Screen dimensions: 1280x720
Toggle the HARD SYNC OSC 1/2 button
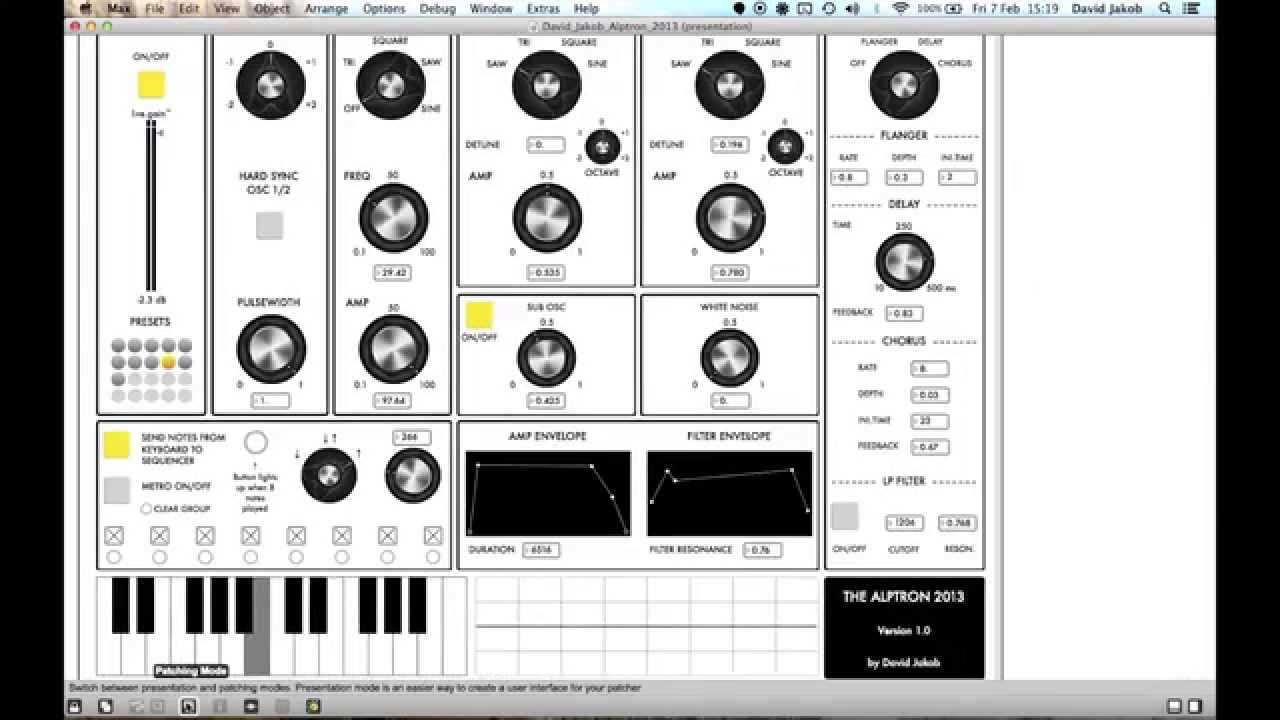(x=269, y=226)
